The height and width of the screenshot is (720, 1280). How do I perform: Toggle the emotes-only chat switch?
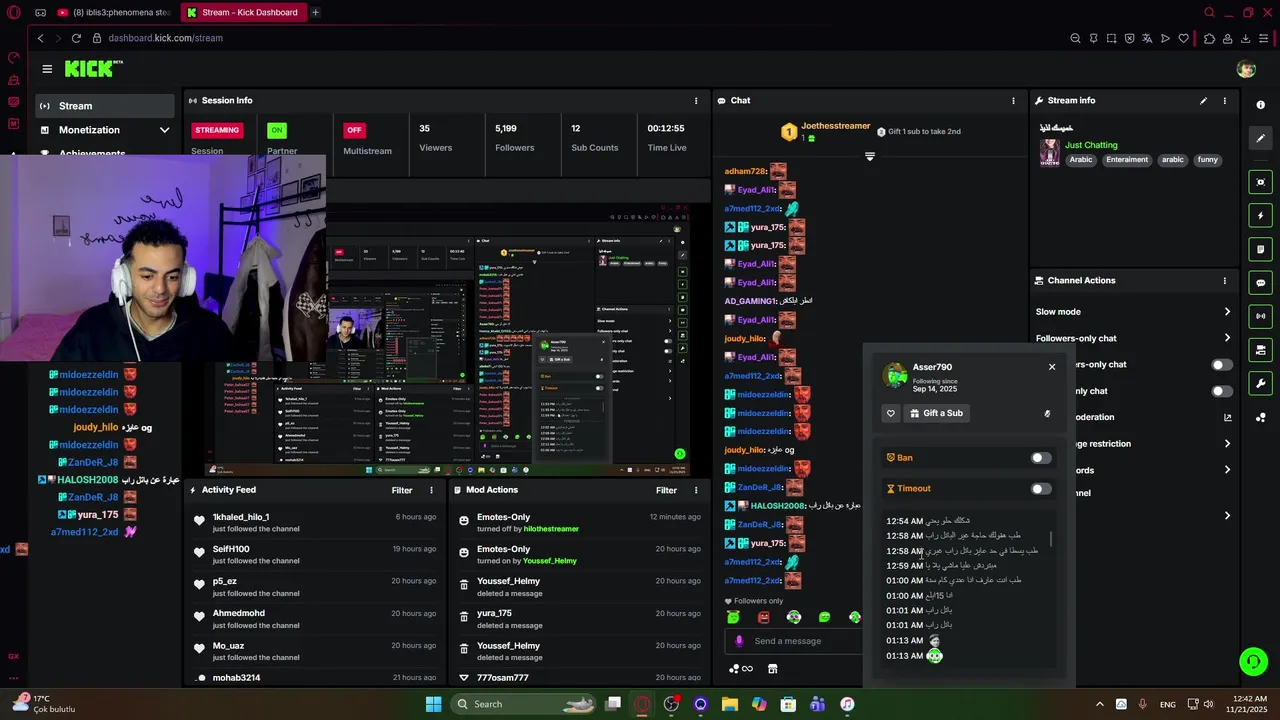click(x=1222, y=391)
